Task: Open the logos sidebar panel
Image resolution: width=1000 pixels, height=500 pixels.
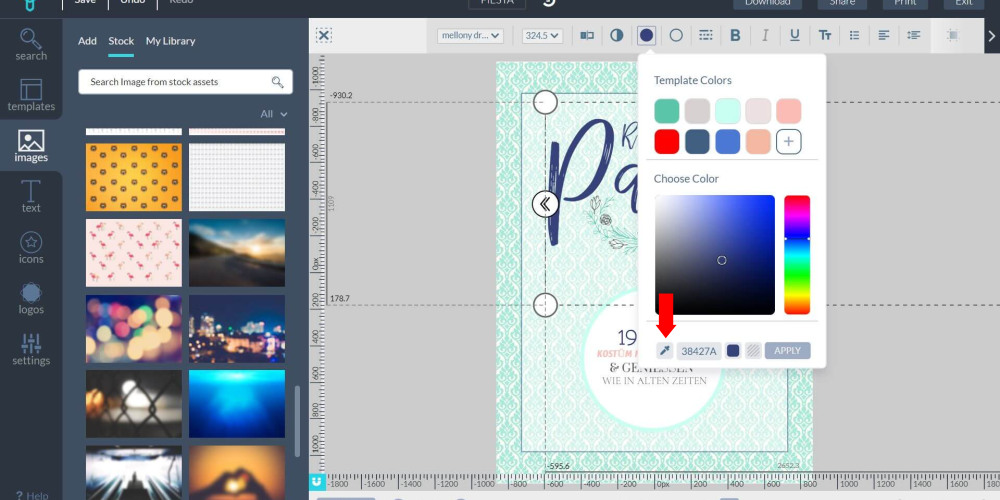Action: point(31,297)
